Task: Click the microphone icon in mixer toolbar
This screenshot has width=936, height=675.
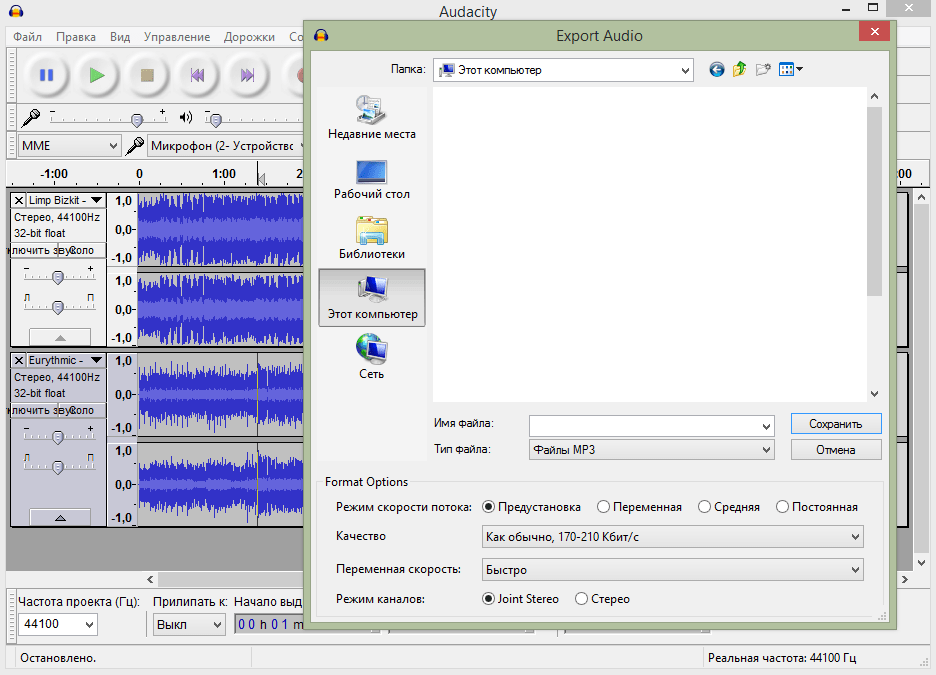Action: point(30,118)
